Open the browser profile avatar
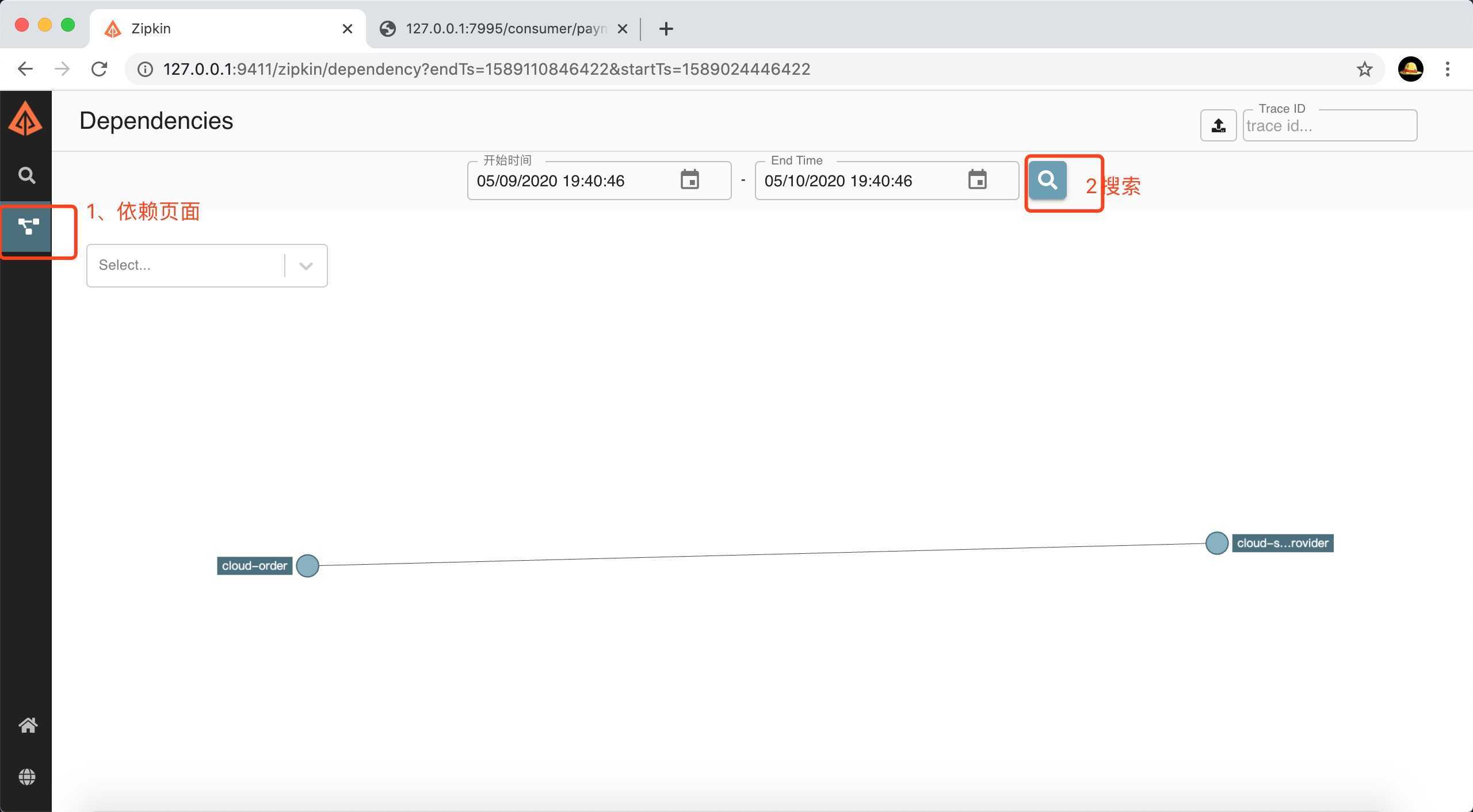The width and height of the screenshot is (1473, 812). (x=1411, y=69)
